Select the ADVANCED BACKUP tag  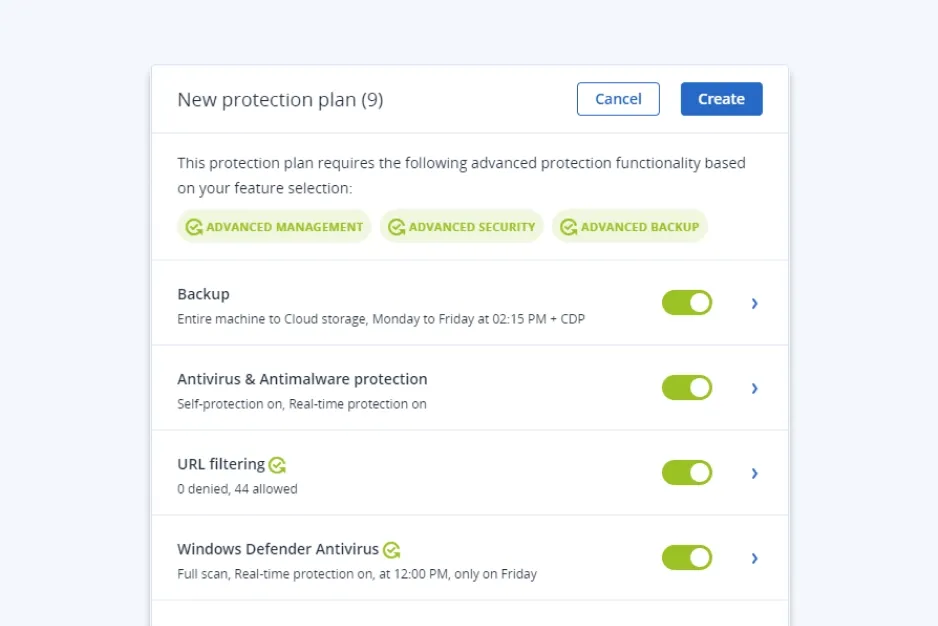[629, 226]
